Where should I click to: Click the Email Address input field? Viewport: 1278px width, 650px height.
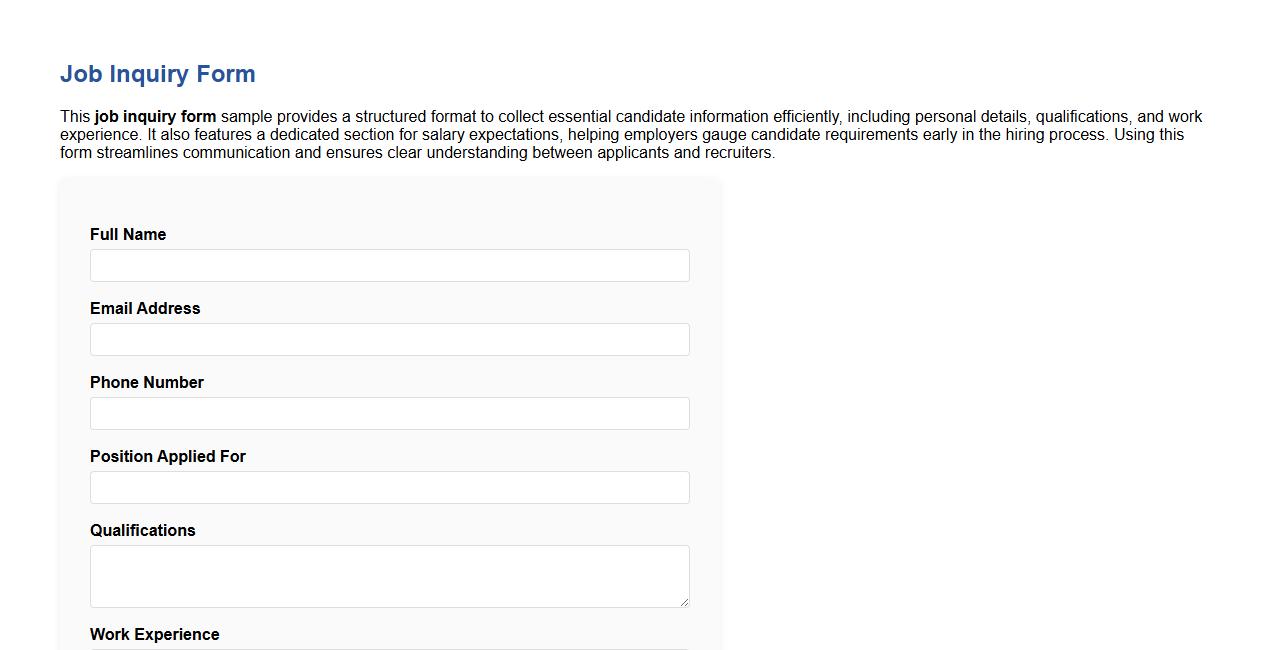point(389,339)
